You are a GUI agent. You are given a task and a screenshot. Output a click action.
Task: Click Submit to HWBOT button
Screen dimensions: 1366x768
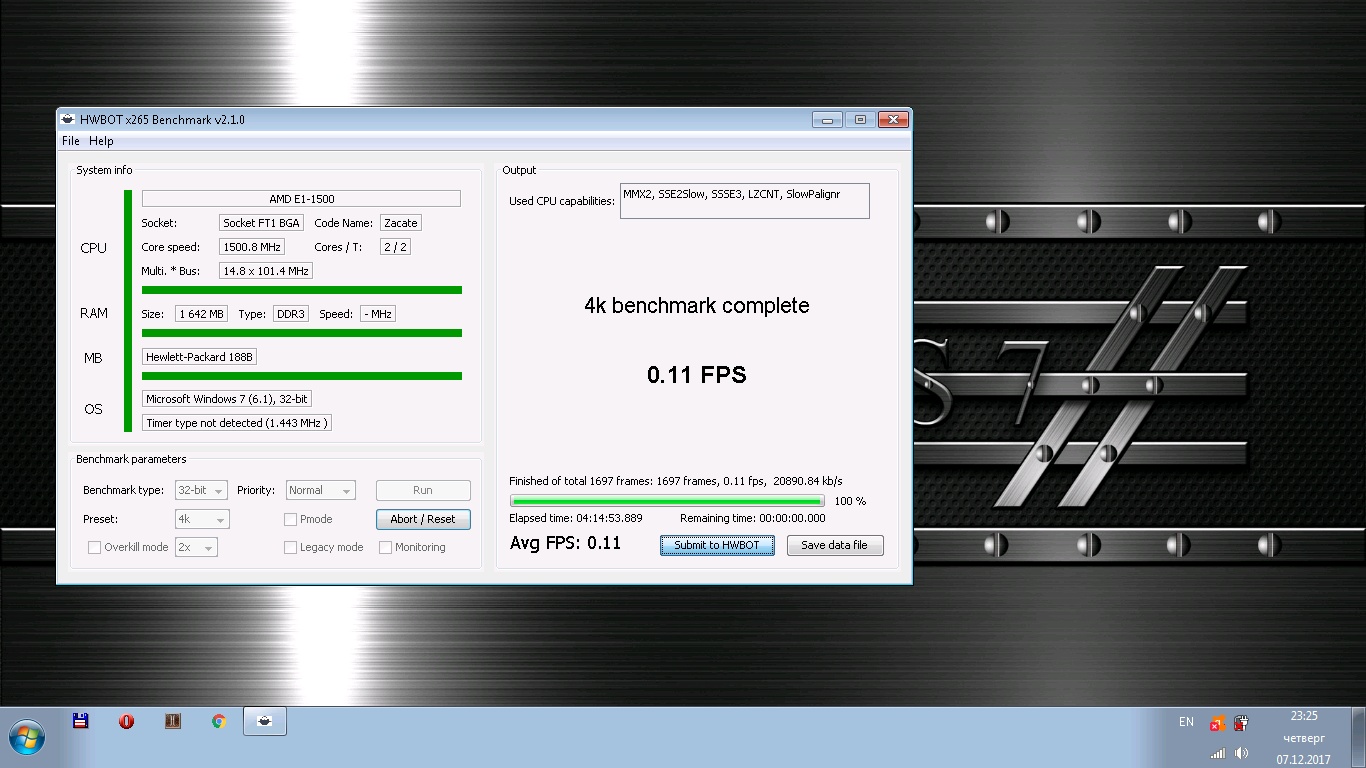[x=717, y=545]
